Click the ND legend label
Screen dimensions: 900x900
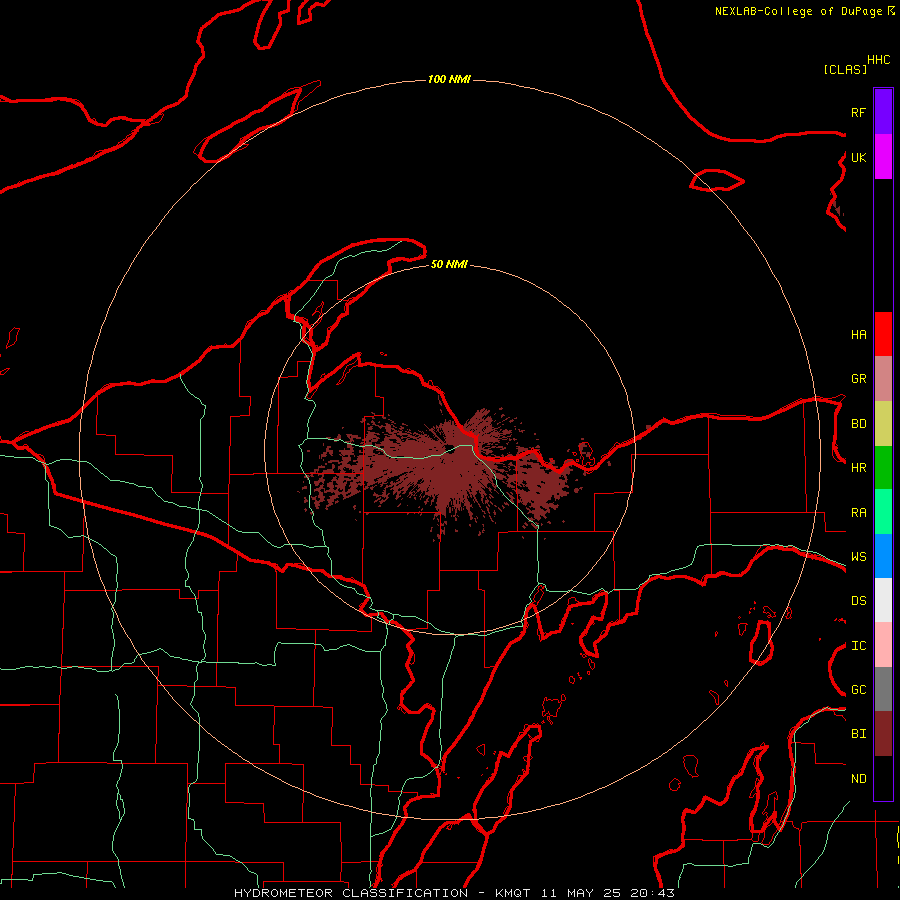pyautogui.click(x=858, y=779)
